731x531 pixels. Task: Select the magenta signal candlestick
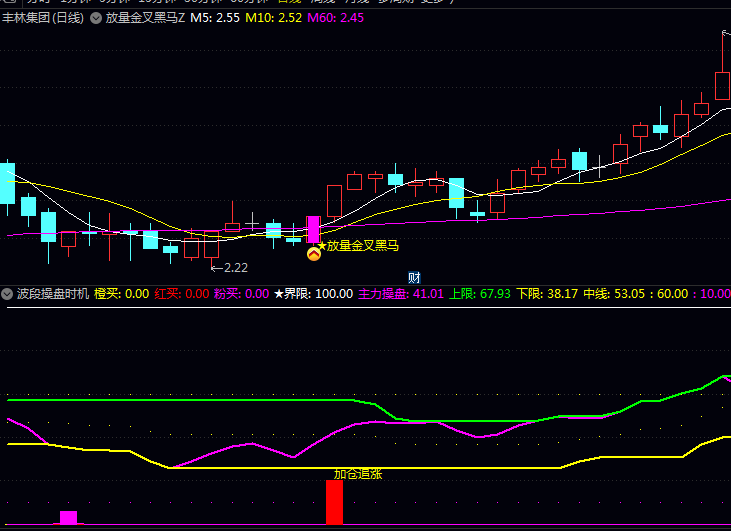313,229
